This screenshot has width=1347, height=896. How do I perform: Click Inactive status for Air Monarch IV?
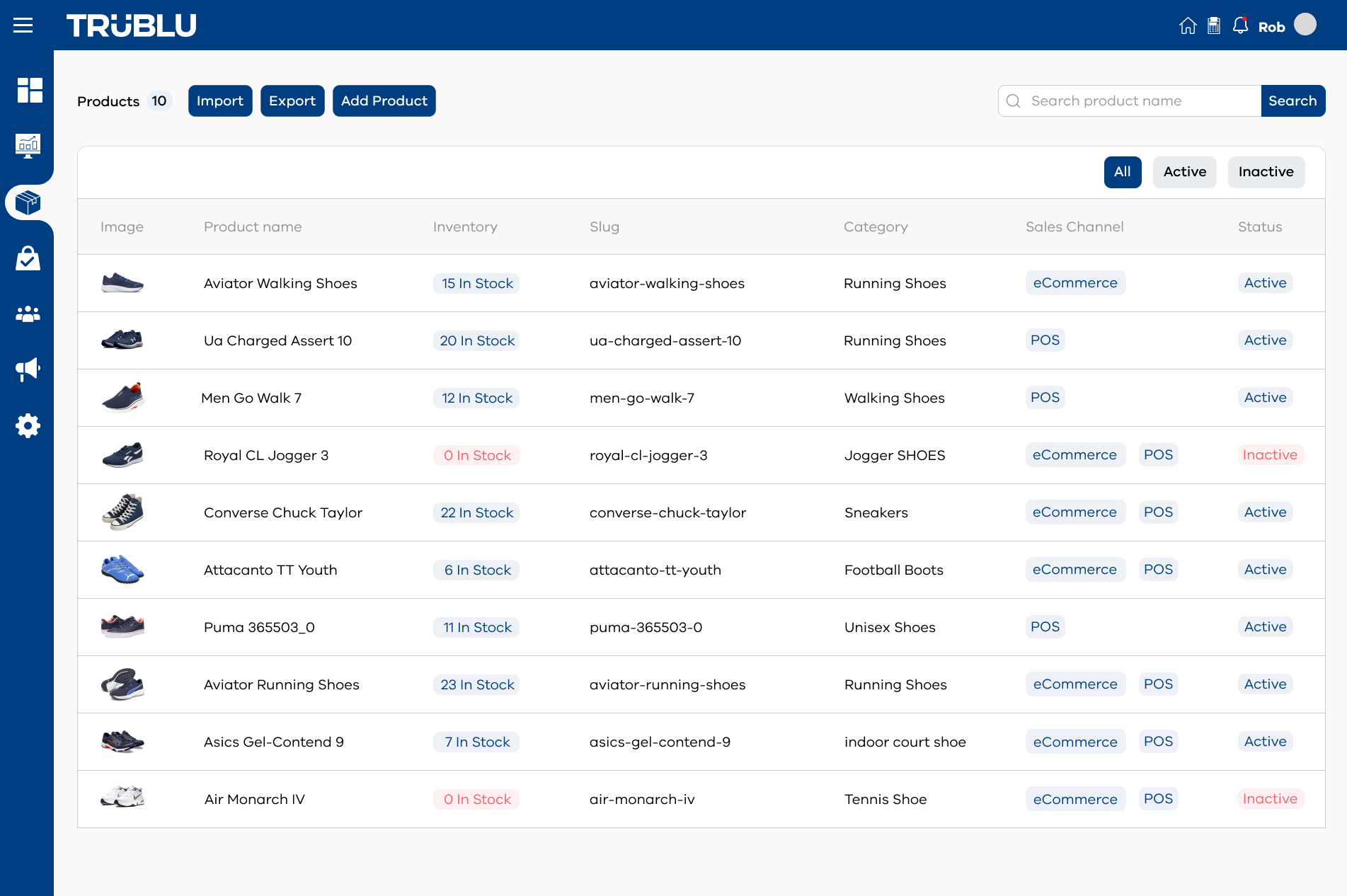1270,798
